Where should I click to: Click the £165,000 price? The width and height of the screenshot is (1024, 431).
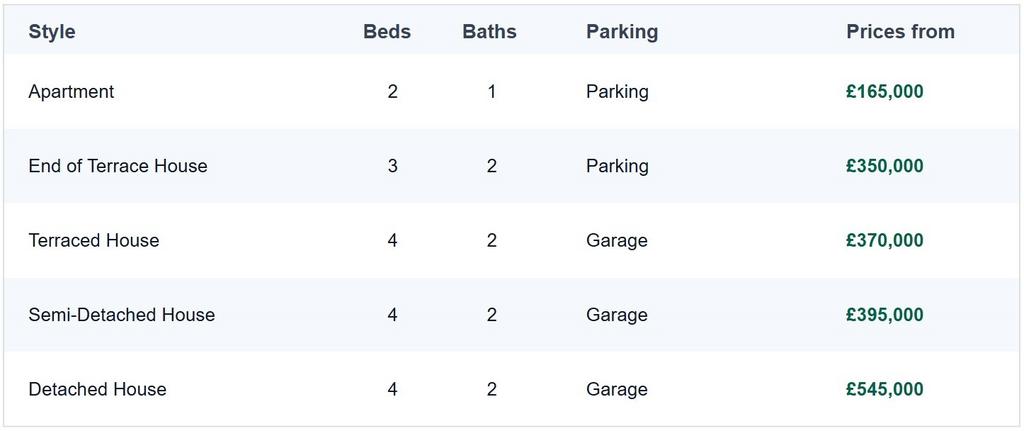tap(884, 91)
